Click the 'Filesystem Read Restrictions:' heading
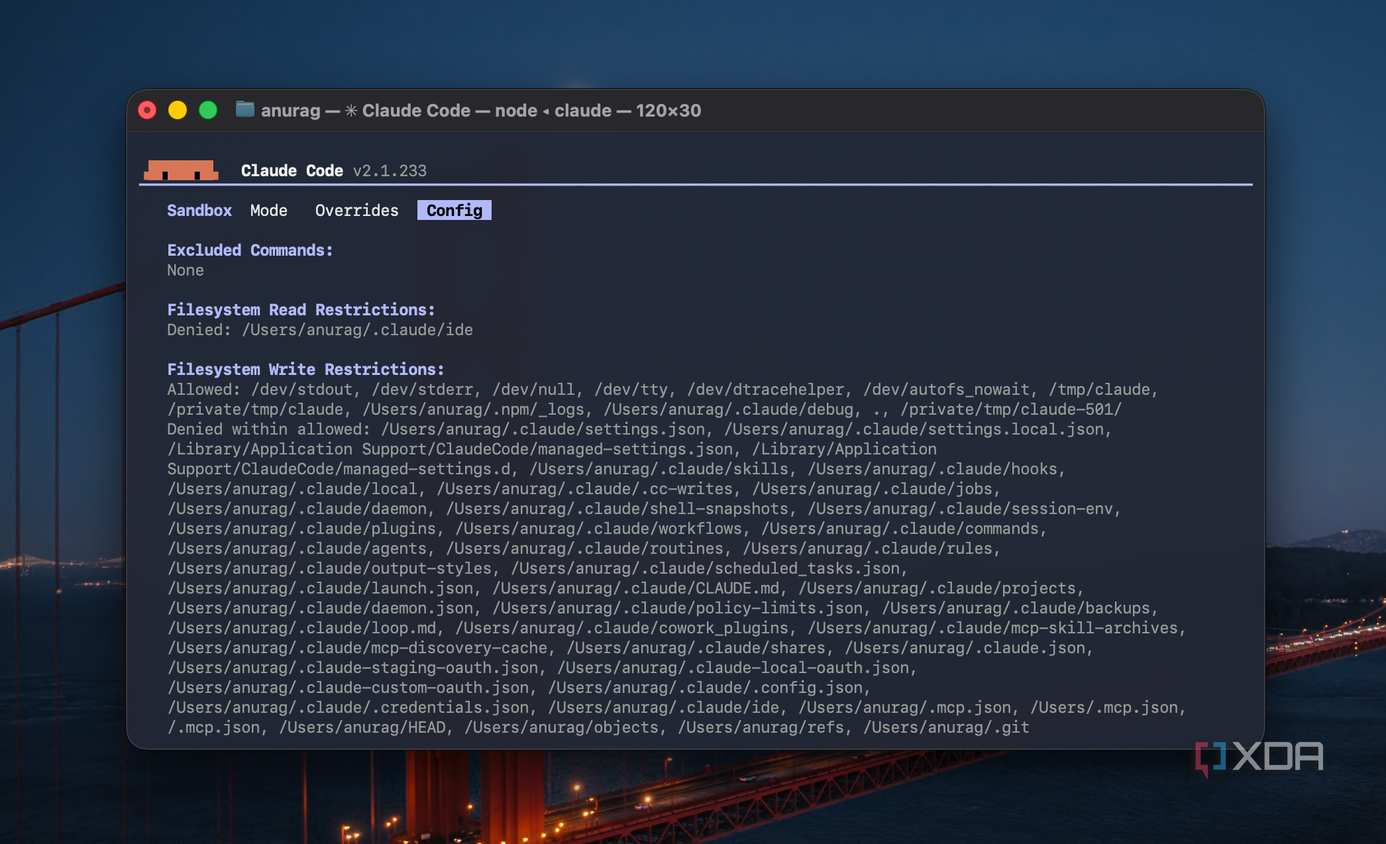This screenshot has height=844, width=1386. 301,310
